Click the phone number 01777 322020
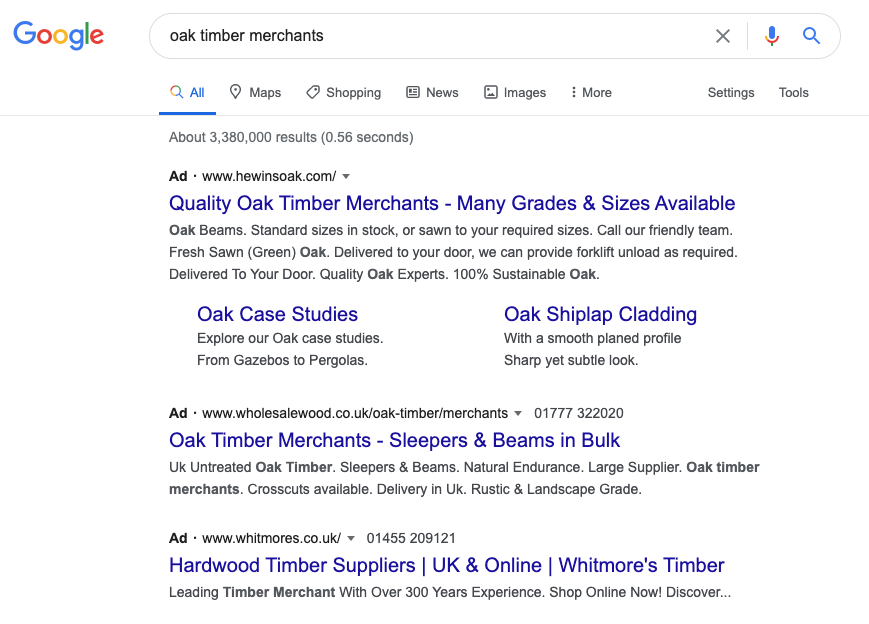Image resolution: width=869 pixels, height=624 pixels. 579,413
